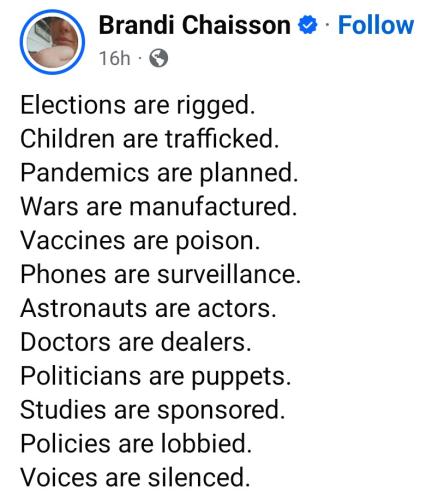This screenshot has height=500, width=432.
Task: Click the line 'Wars are manufactured.'
Action: click(x=159, y=207)
